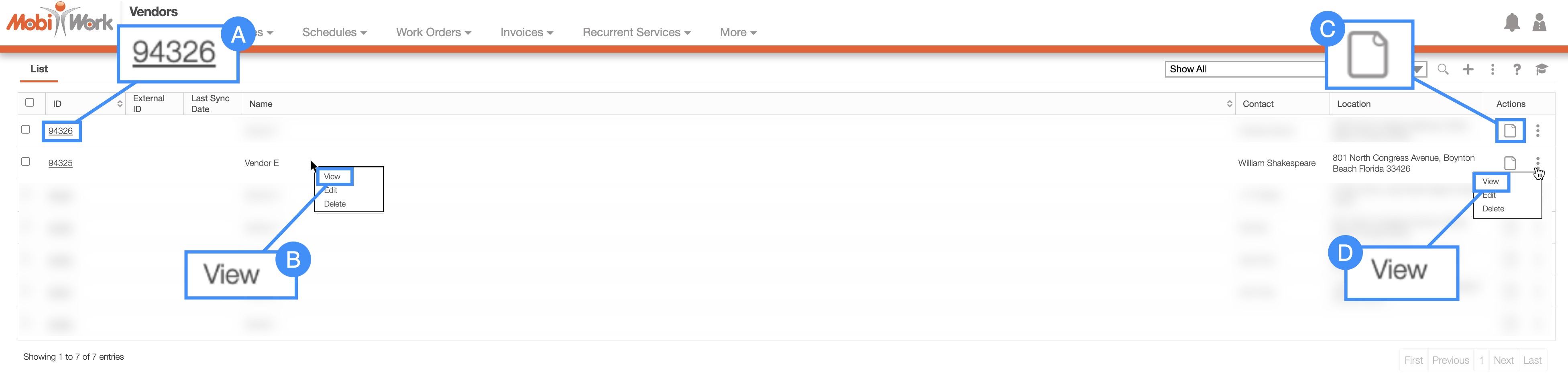Select the List tab

[x=39, y=70]
